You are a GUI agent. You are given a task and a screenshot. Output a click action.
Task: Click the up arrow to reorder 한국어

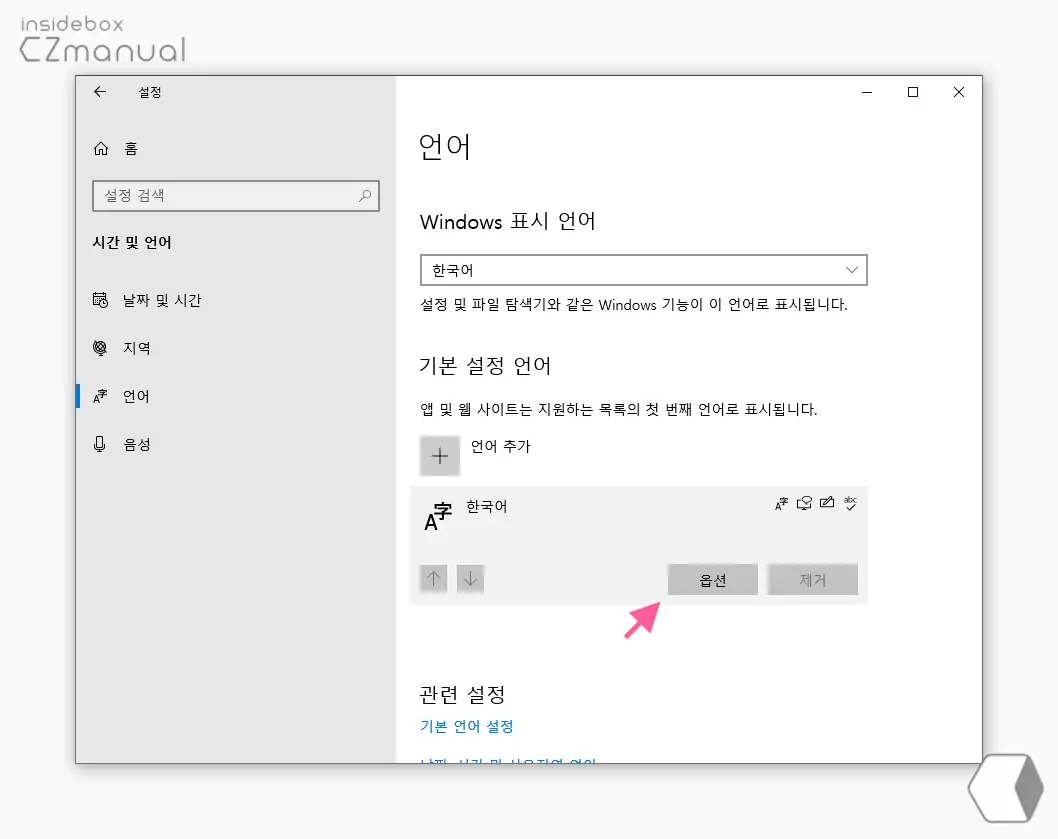[x=433, y=579]
